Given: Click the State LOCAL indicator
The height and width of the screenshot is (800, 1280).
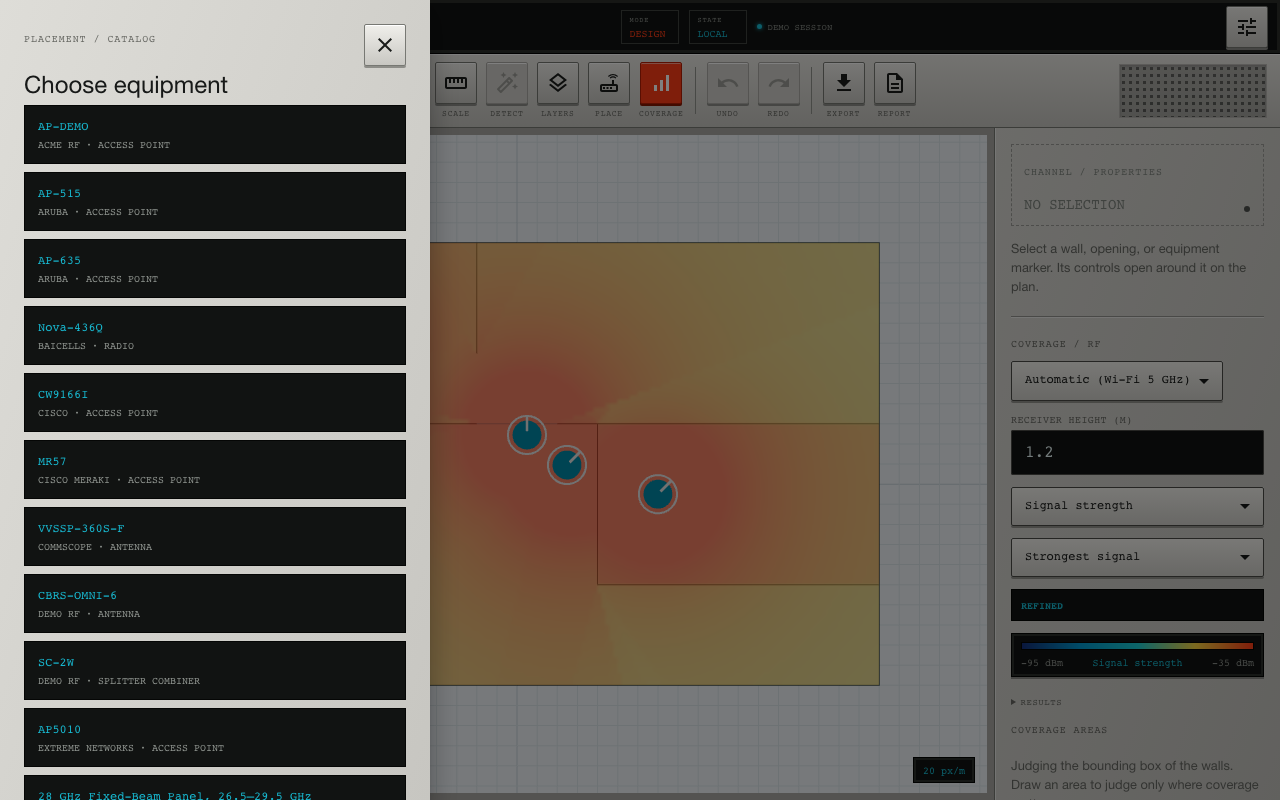Looking at the screenshot, I should [718, 27].
